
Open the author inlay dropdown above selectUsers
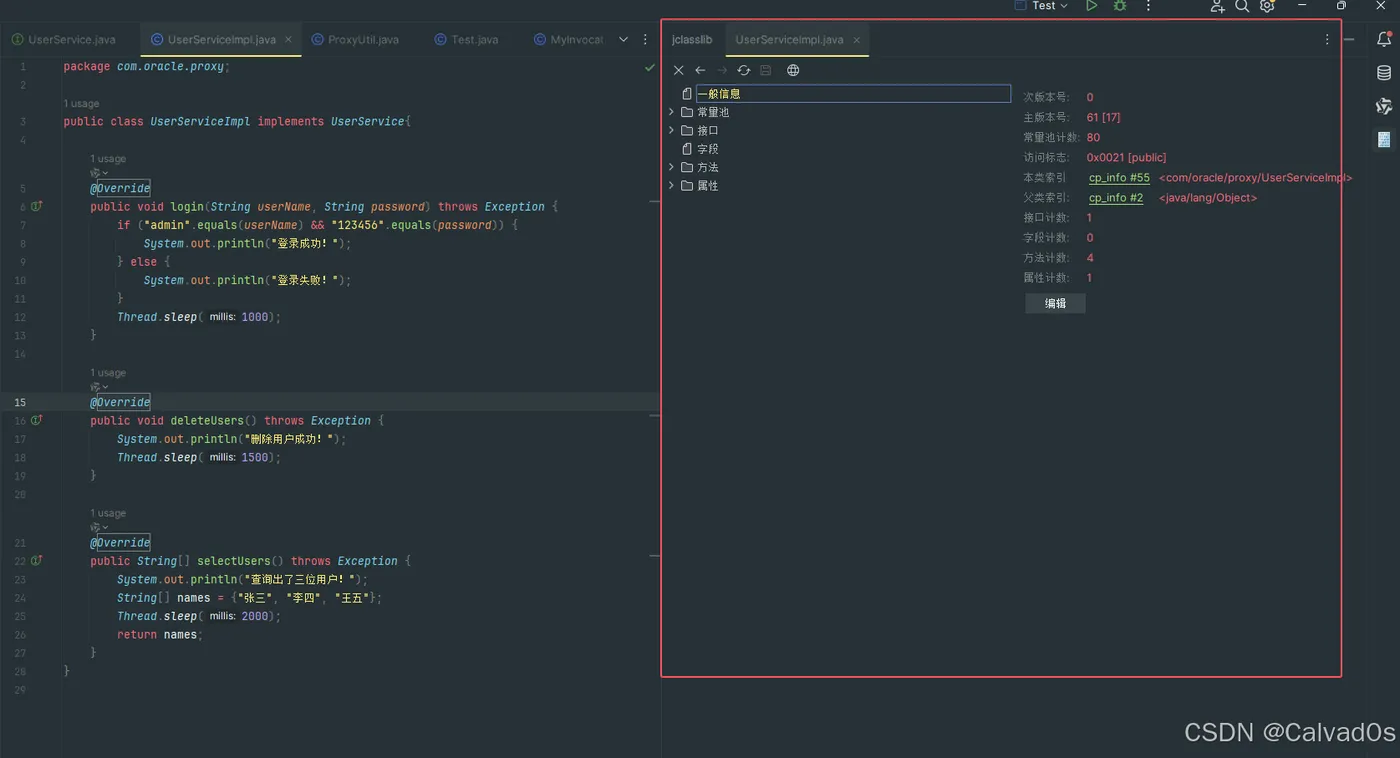(x=99, y=528)
